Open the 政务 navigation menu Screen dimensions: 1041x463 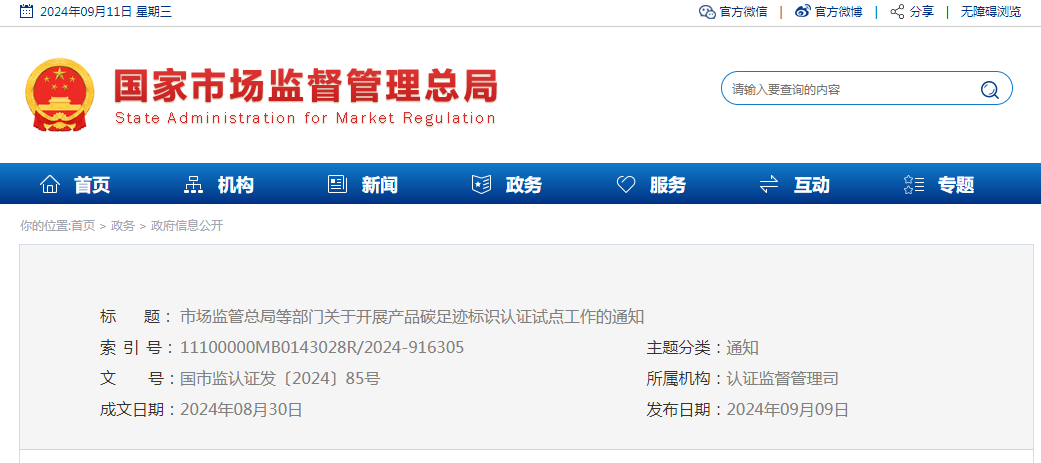click(x=524, y=185)
